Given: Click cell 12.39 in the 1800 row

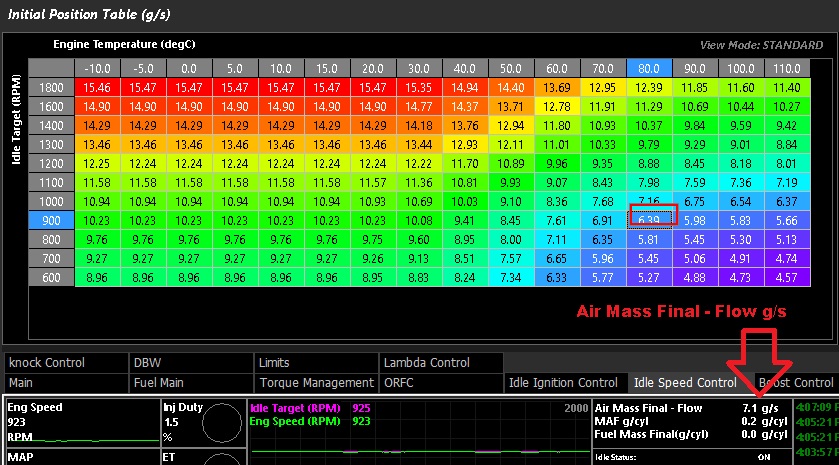Looking at the screenshot, I should (649, 88).
